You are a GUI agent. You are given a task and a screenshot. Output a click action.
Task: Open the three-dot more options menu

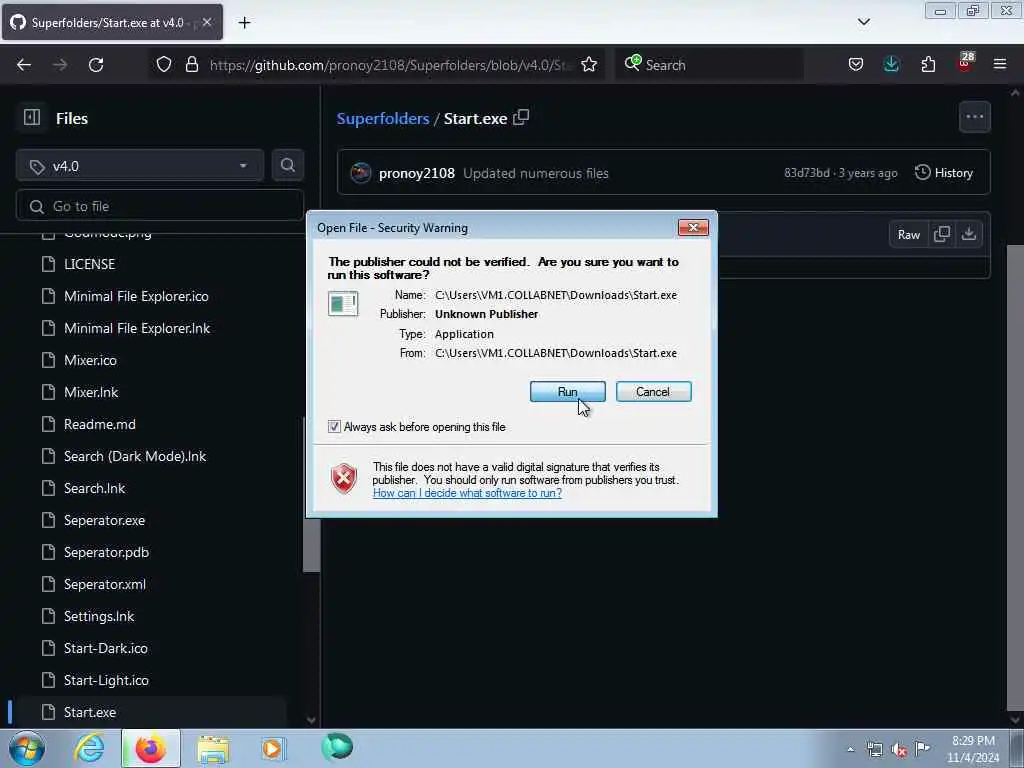click(x=974, y=117)
